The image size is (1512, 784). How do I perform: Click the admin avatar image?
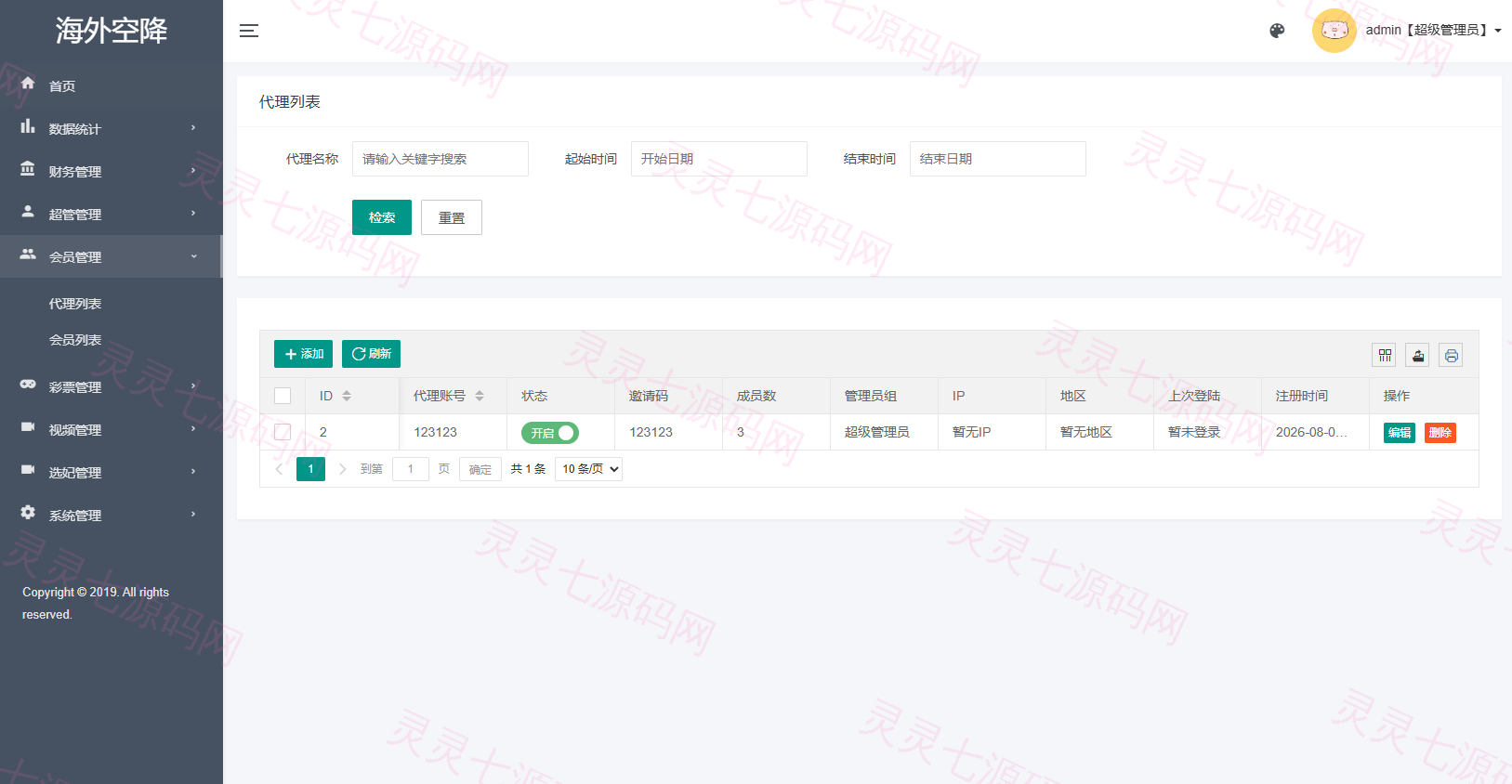(x=1334, y=31)
